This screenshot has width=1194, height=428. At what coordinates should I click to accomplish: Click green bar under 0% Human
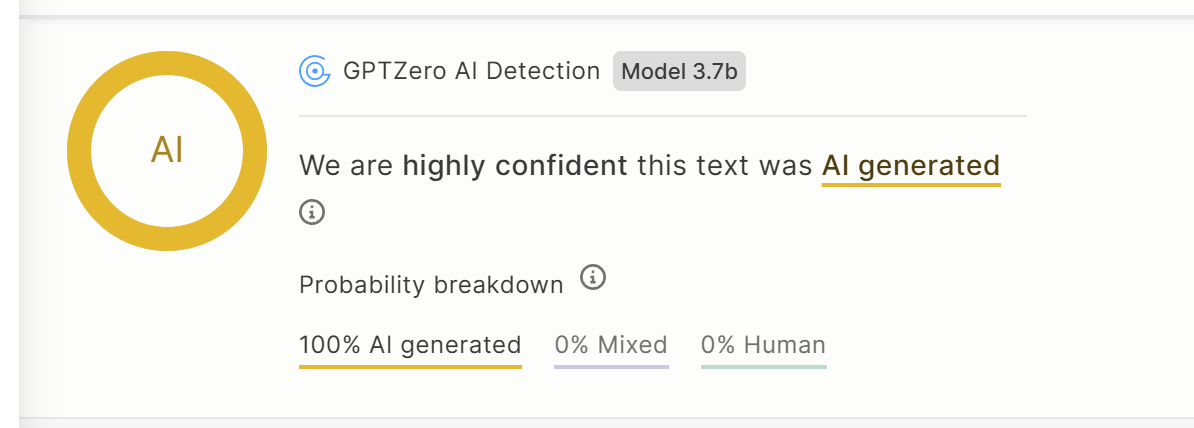[x=764, y=366]
